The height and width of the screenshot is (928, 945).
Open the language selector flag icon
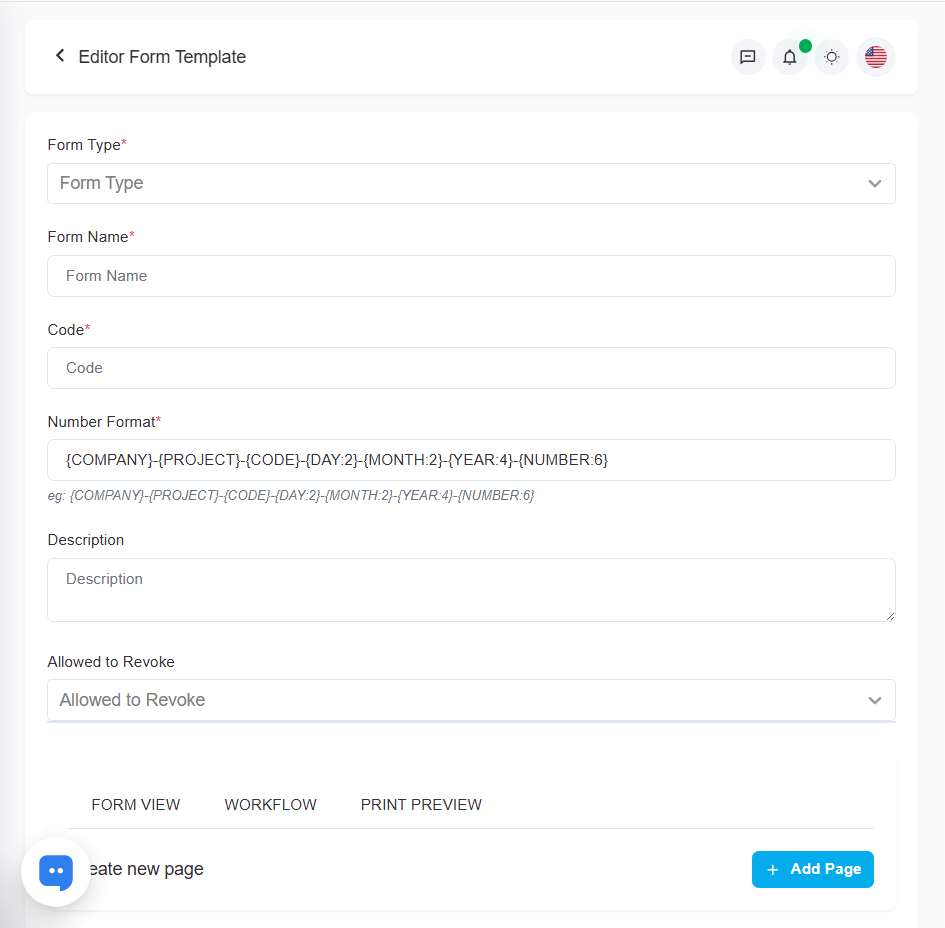tap(876, 57)
